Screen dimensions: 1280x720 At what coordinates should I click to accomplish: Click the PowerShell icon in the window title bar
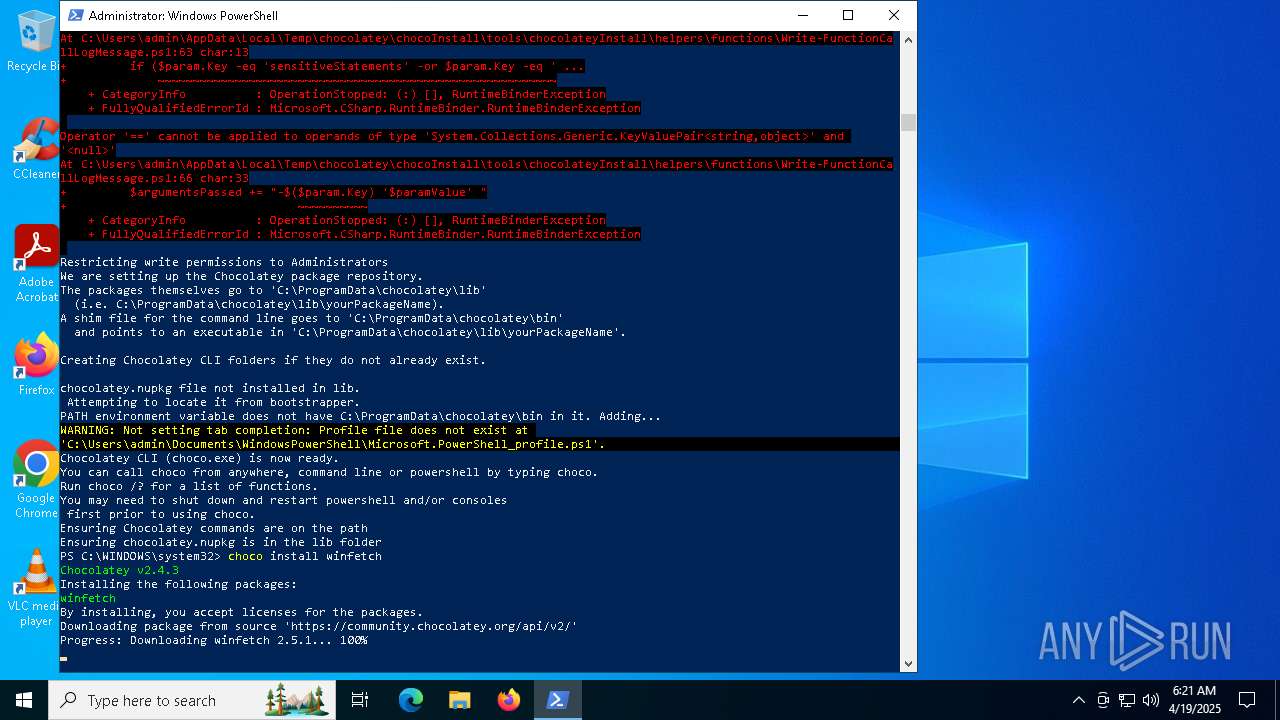coord(75,15)
